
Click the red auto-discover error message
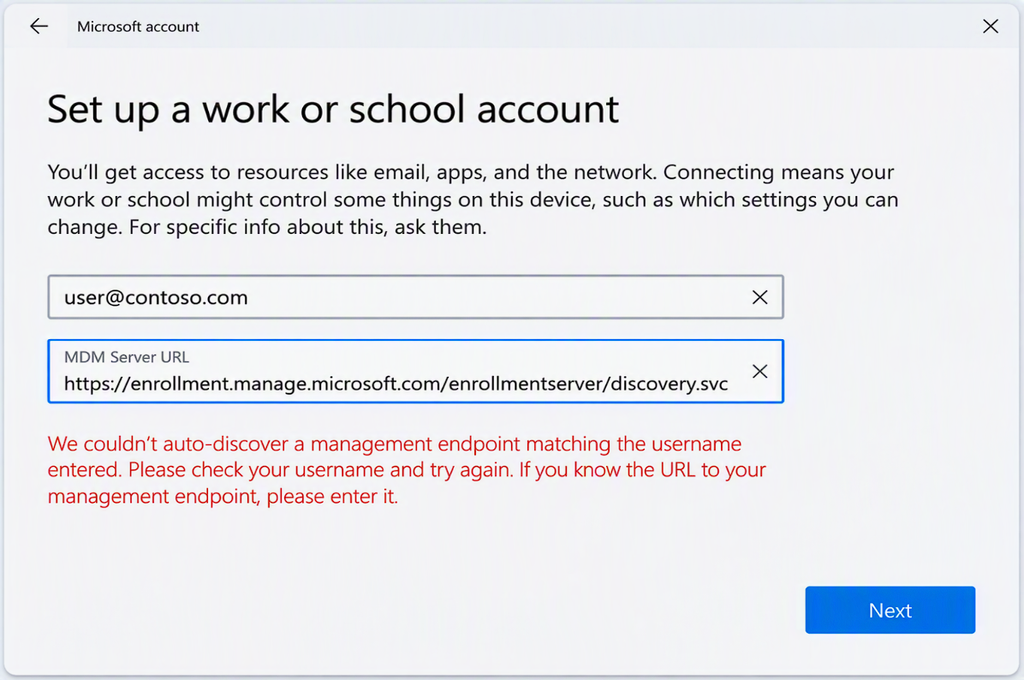[406, 470]
